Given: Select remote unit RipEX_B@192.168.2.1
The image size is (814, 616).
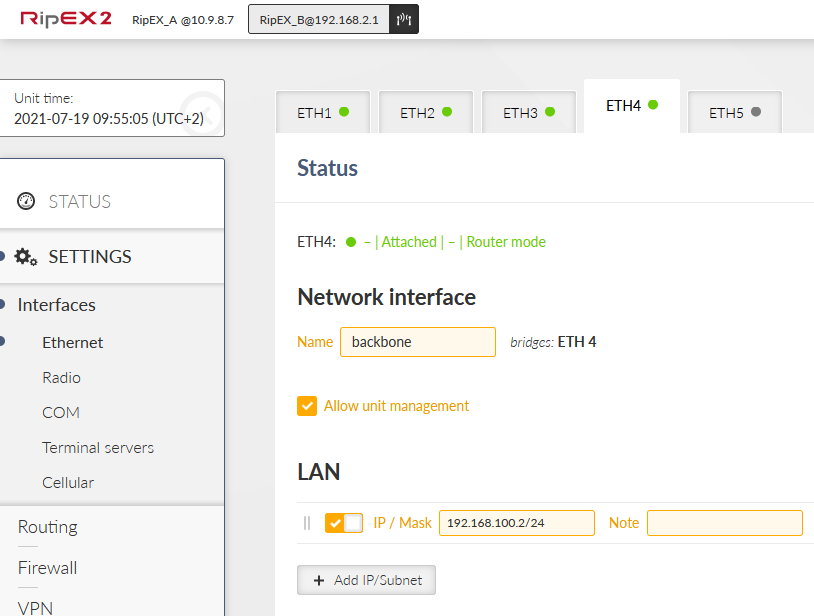Looking at the screenshot, I should [319, 19].
